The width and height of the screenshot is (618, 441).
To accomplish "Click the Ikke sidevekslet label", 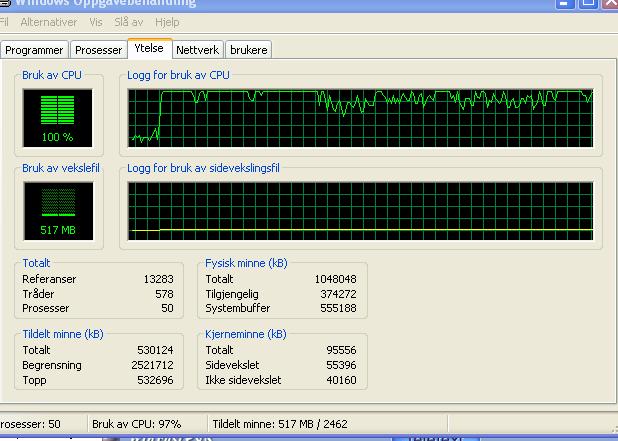I will click(243, 380).
